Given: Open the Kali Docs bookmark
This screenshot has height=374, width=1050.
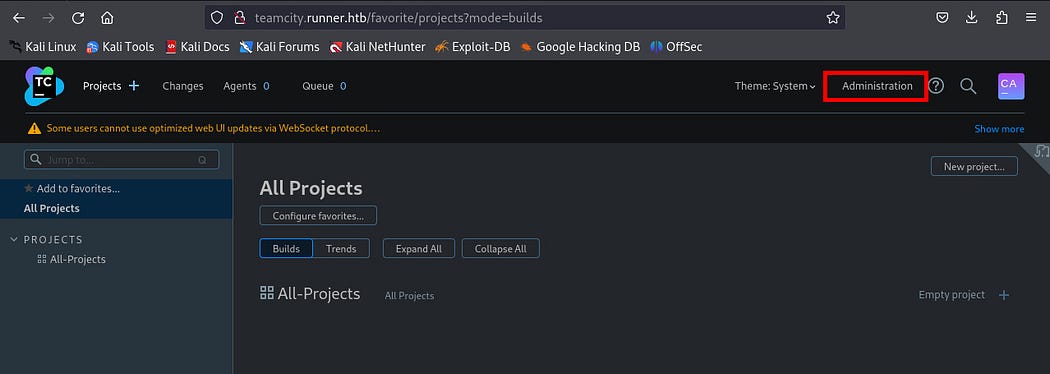Looking at the screenshot, I should click(198, 47).
